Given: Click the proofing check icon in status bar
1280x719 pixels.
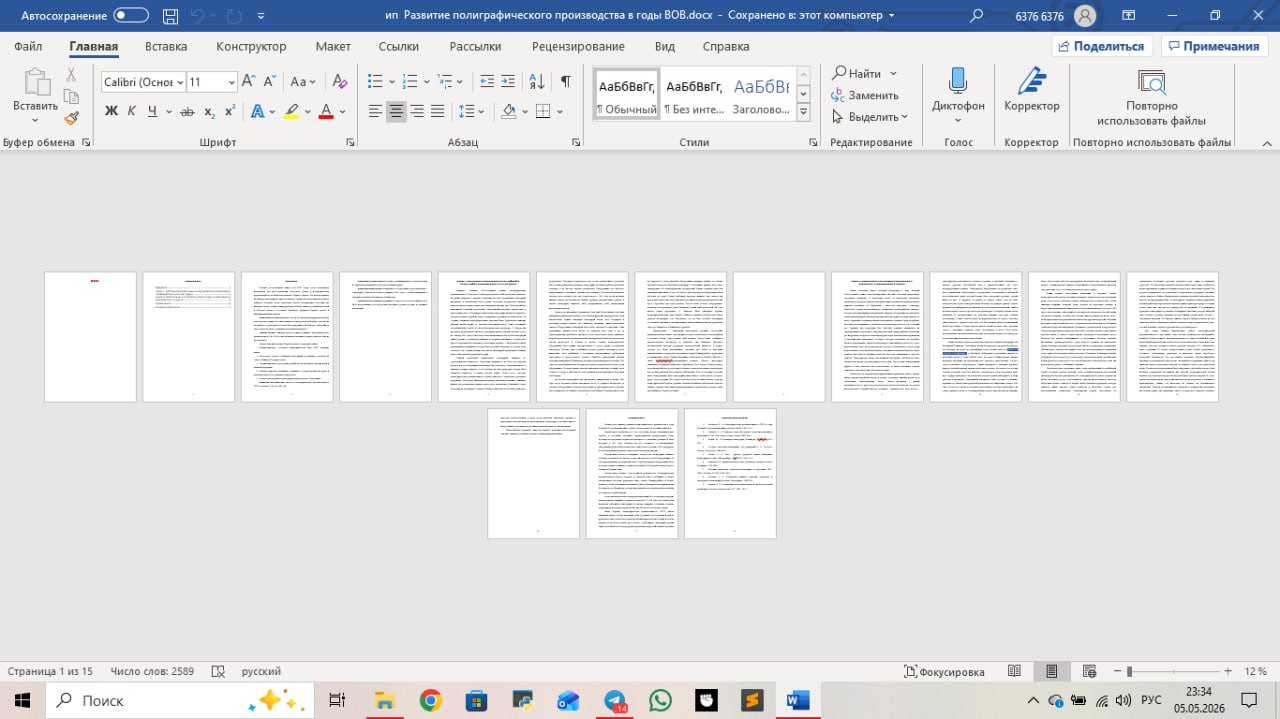Looking at the screenshot, I should (x=217, y=671).
